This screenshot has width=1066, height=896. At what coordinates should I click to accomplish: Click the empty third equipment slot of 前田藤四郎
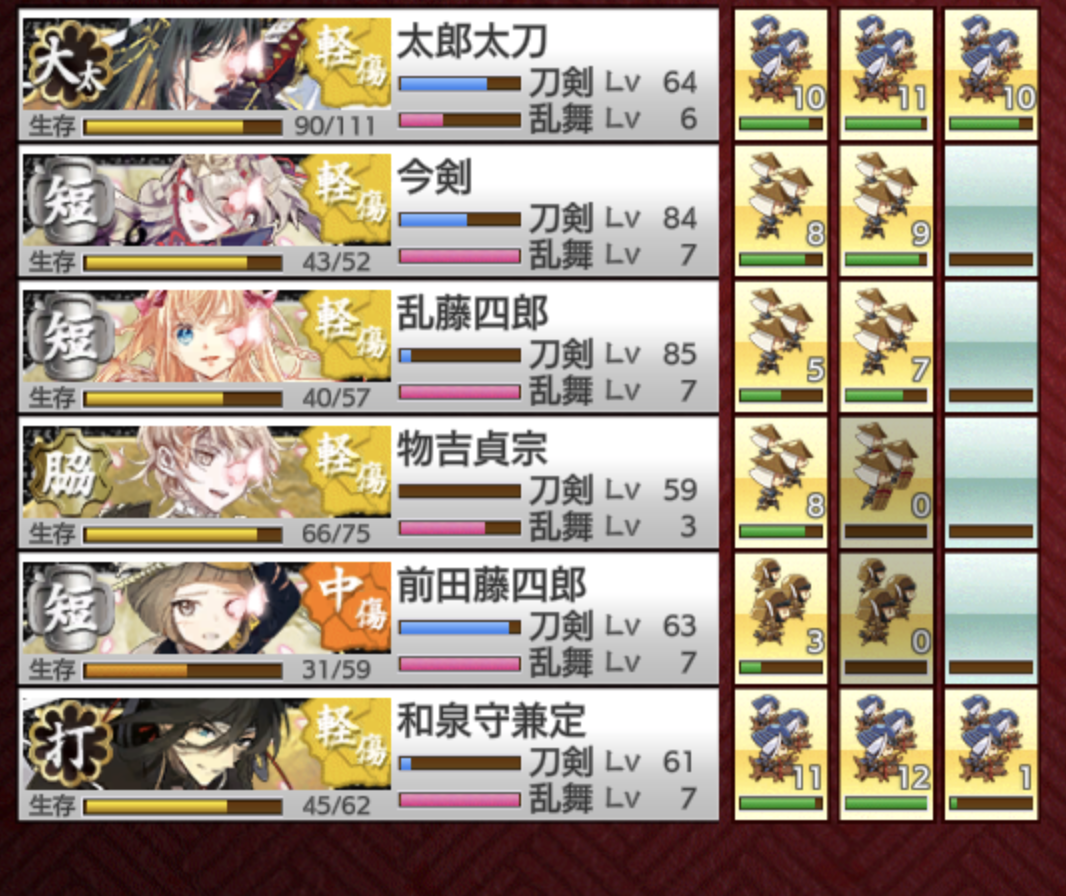(x=991, y=619)
